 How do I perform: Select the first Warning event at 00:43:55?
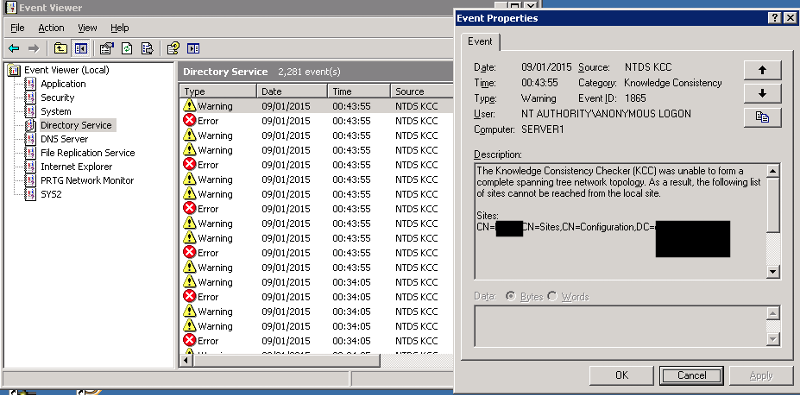[316, 106]
